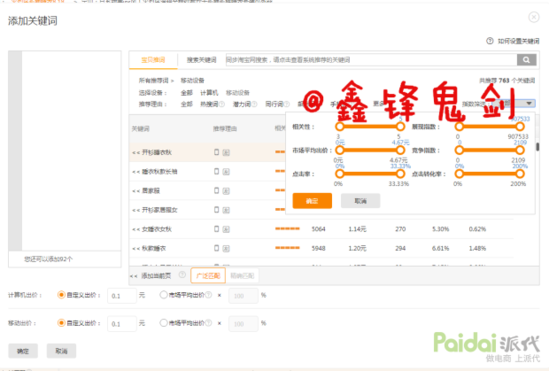Select 市场平均出价 radio for 计算机出价
Viewport: 549px width, 371px height.
[163, 295]
